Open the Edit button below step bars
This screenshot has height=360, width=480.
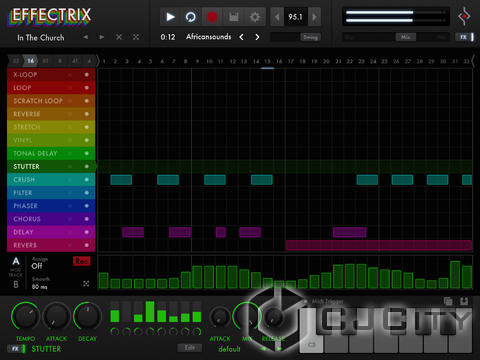[190, 348]
